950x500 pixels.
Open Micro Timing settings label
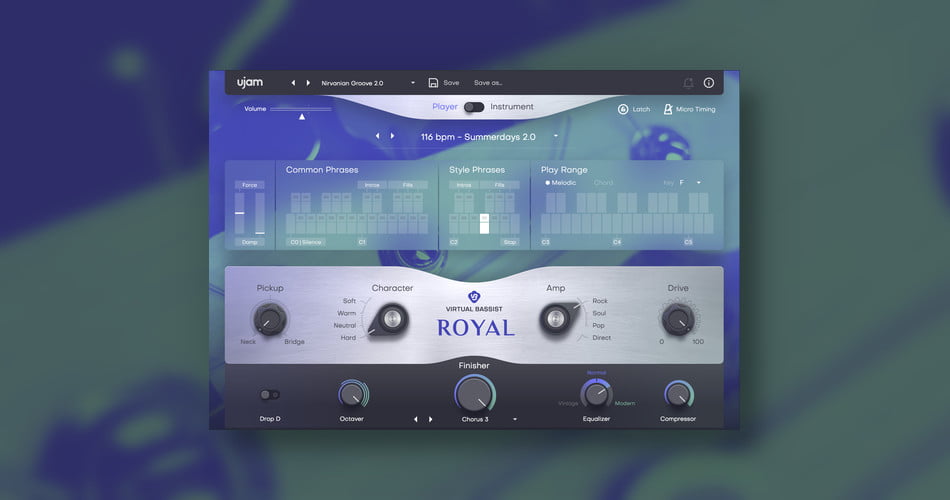tap(696, 109)
